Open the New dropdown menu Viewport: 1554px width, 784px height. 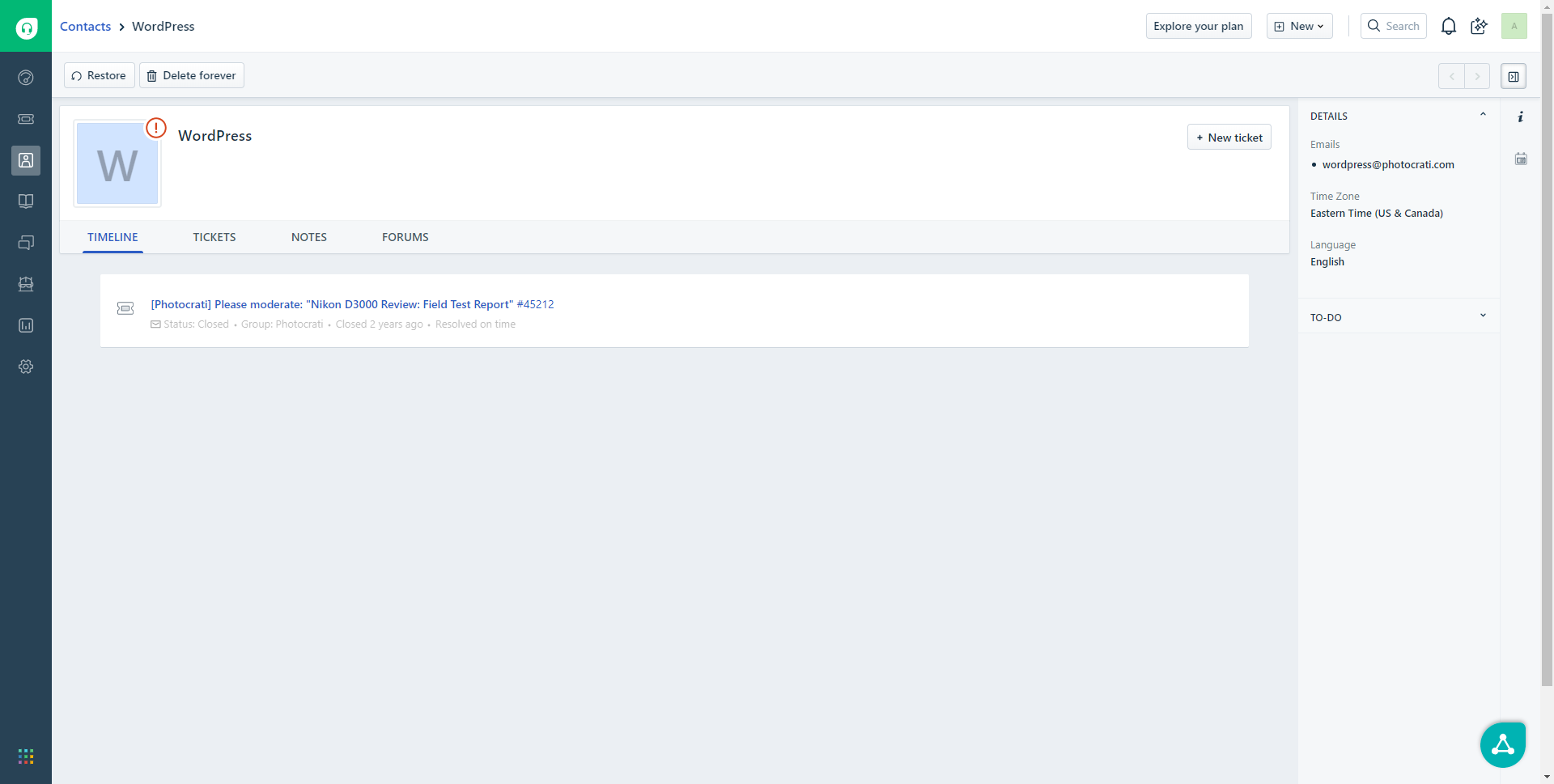[x=1300, y=26]
